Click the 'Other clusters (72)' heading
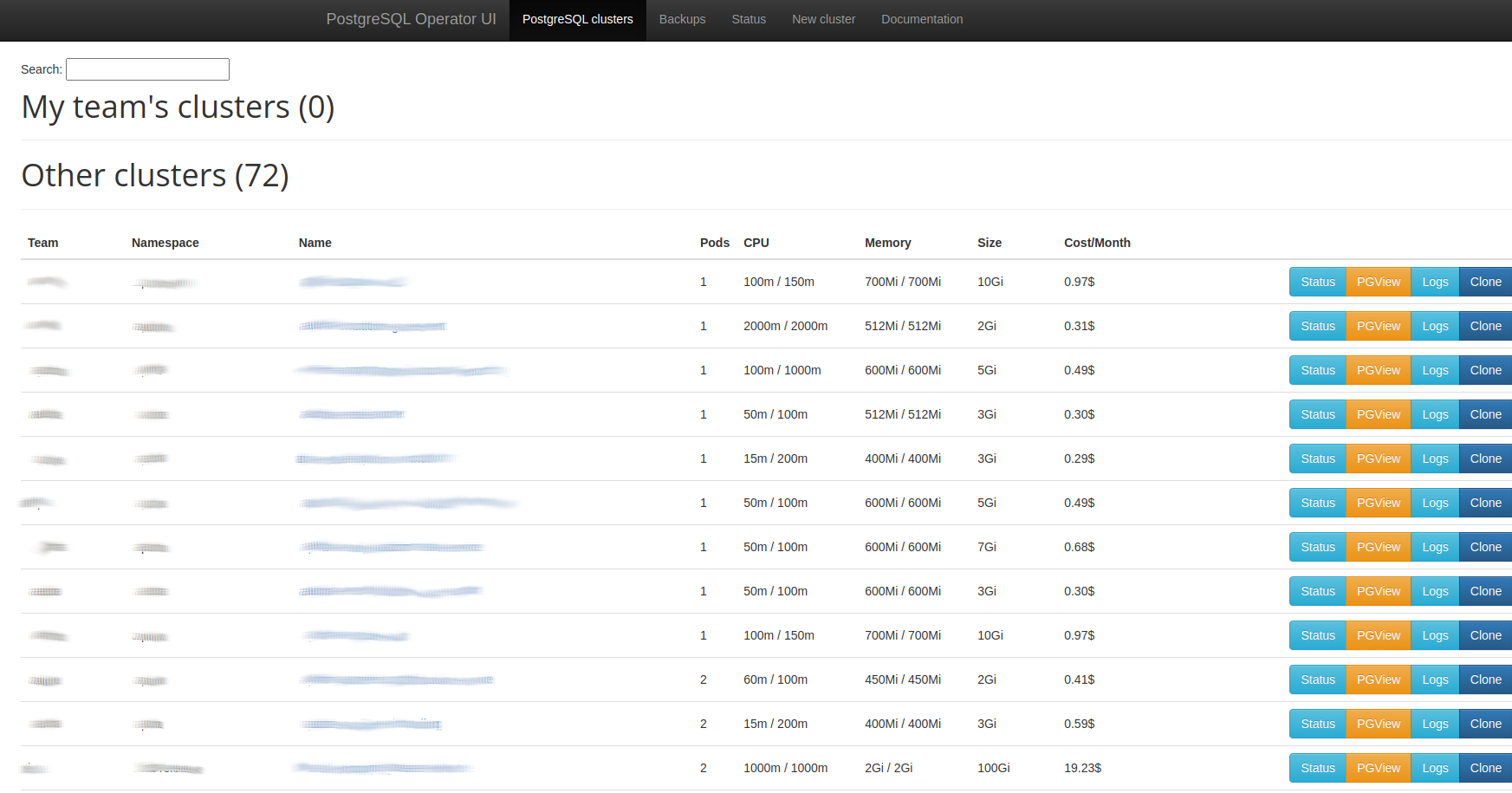1512x793 pixels. (155, 176)
